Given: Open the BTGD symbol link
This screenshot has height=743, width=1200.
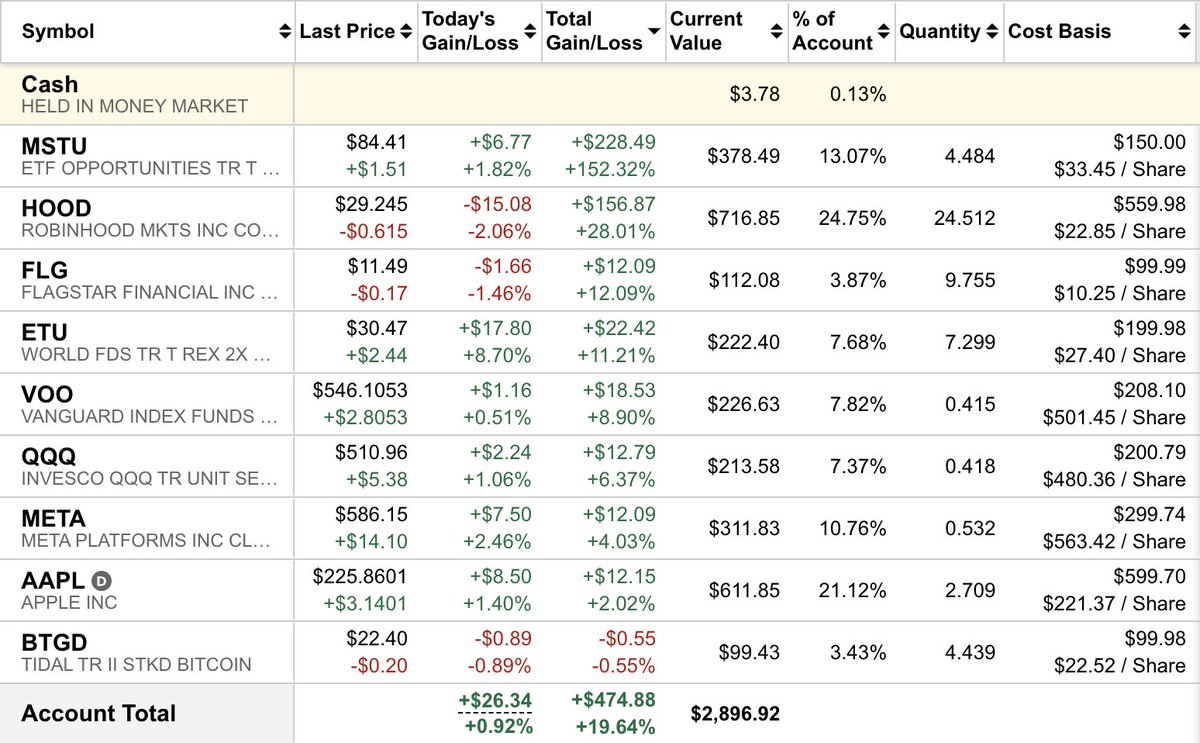Looking at the screenshot, I should point(54,641).
